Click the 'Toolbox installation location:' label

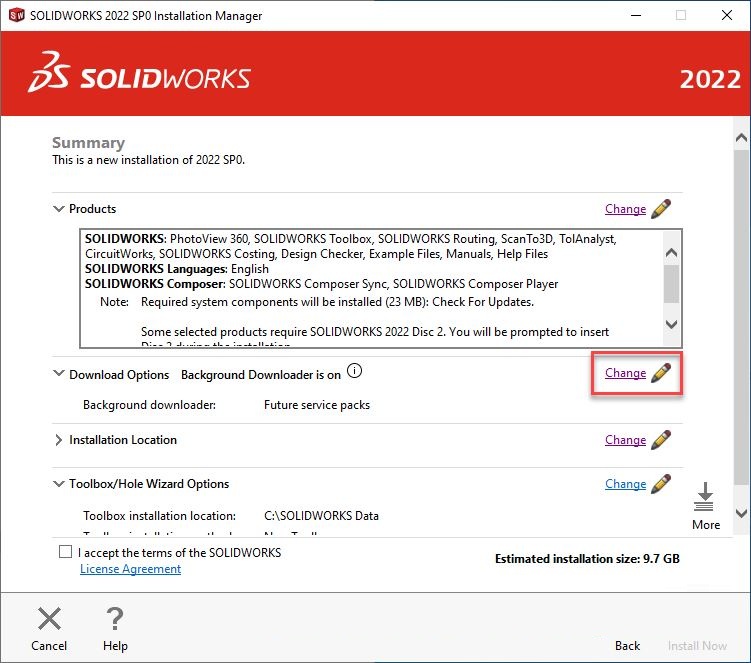coord(159,515)
